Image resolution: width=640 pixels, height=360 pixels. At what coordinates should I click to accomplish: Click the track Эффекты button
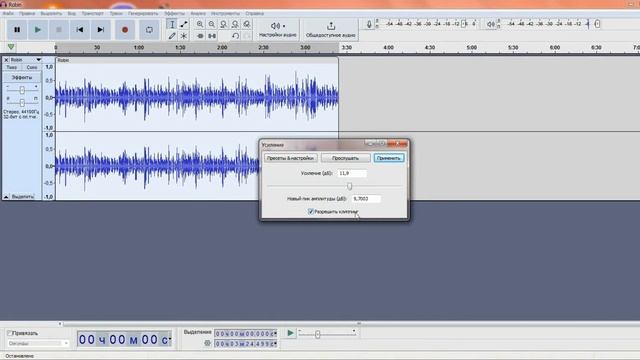[22, 78]
